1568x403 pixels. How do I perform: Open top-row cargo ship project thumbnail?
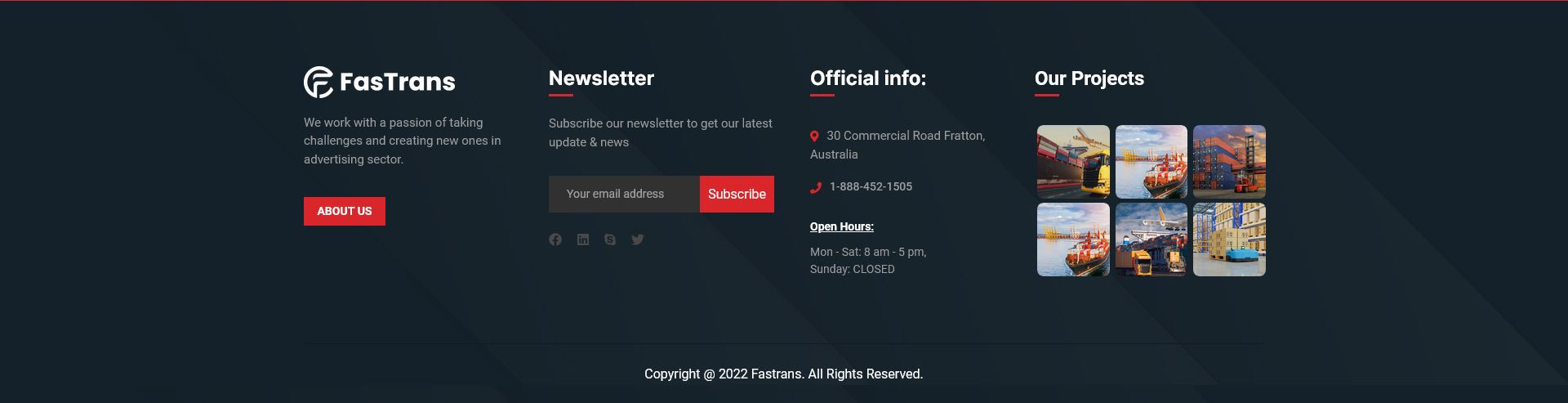[x=1151, y=161]
